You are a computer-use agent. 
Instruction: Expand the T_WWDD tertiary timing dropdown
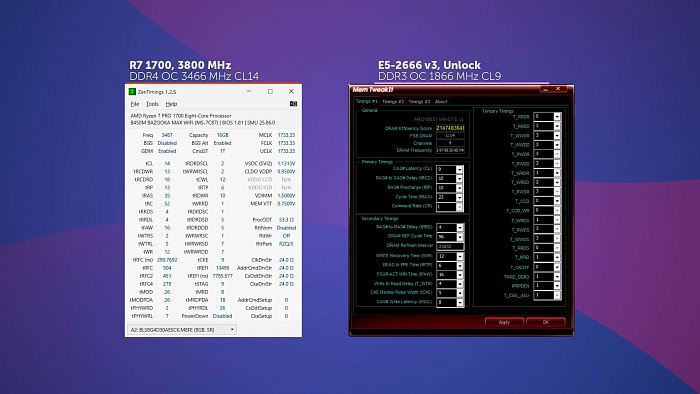point(557,145)
